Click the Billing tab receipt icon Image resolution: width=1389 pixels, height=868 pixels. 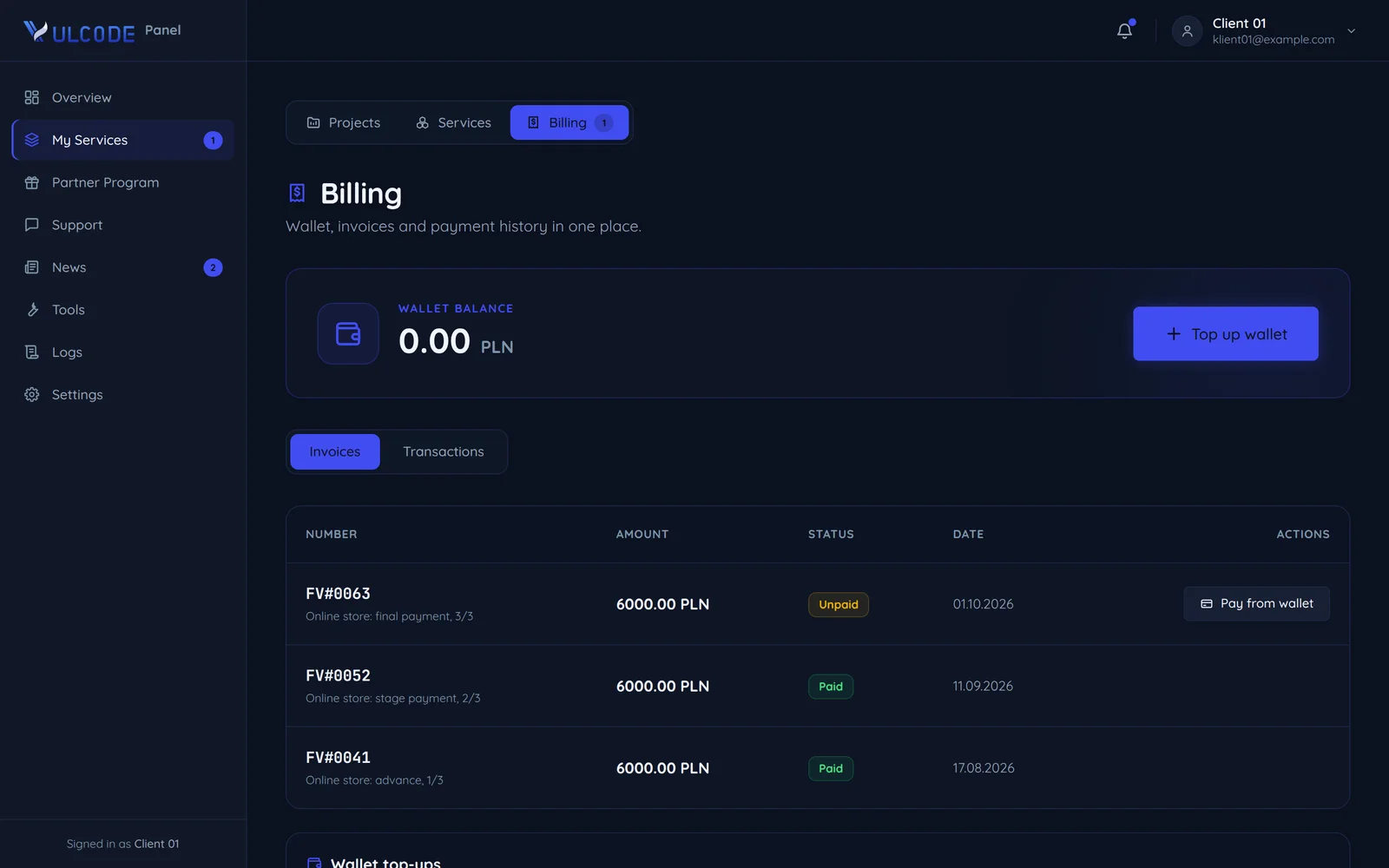point(534,122)
